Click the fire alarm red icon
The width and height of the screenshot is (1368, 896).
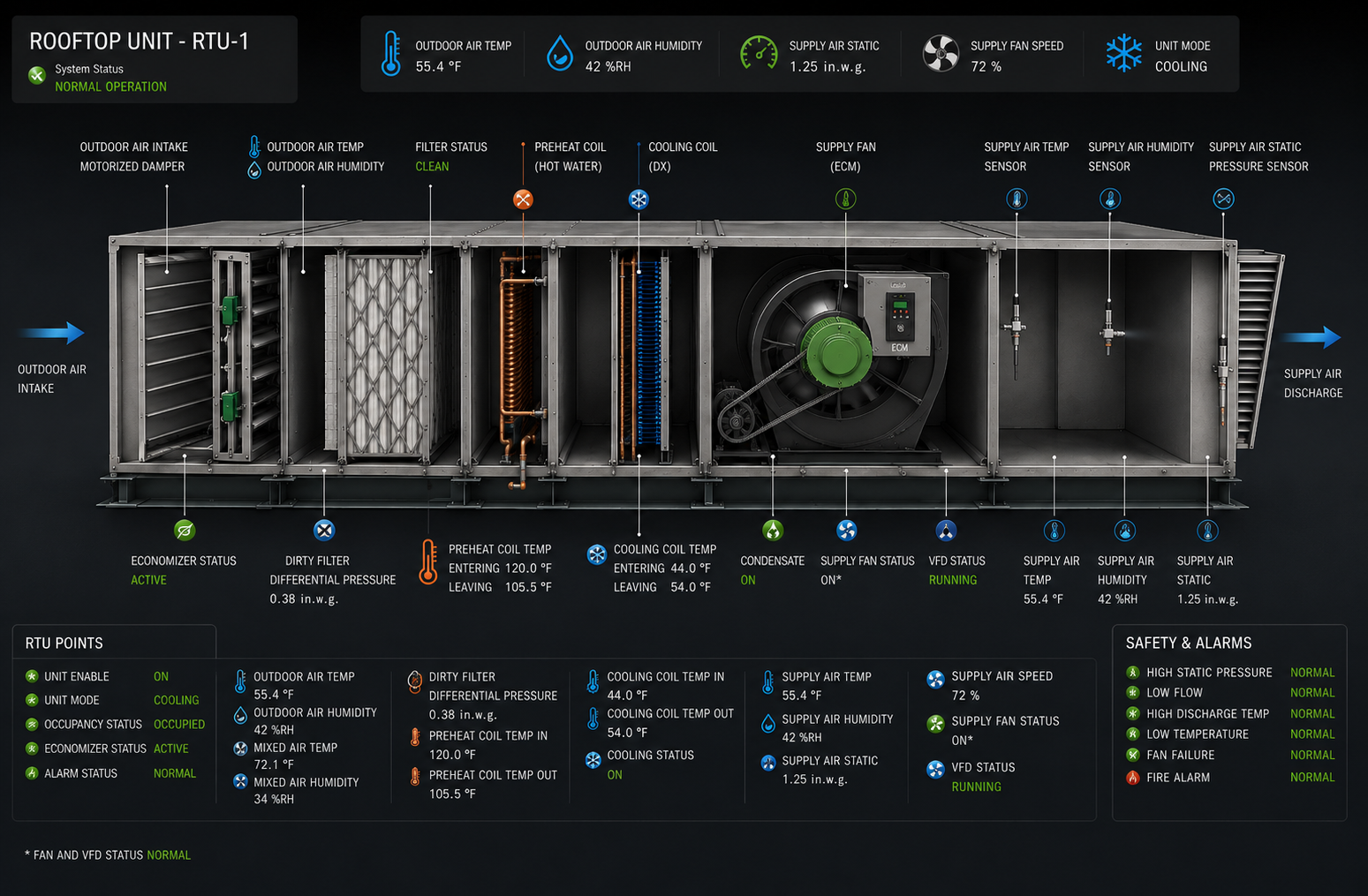(1133, 778)
